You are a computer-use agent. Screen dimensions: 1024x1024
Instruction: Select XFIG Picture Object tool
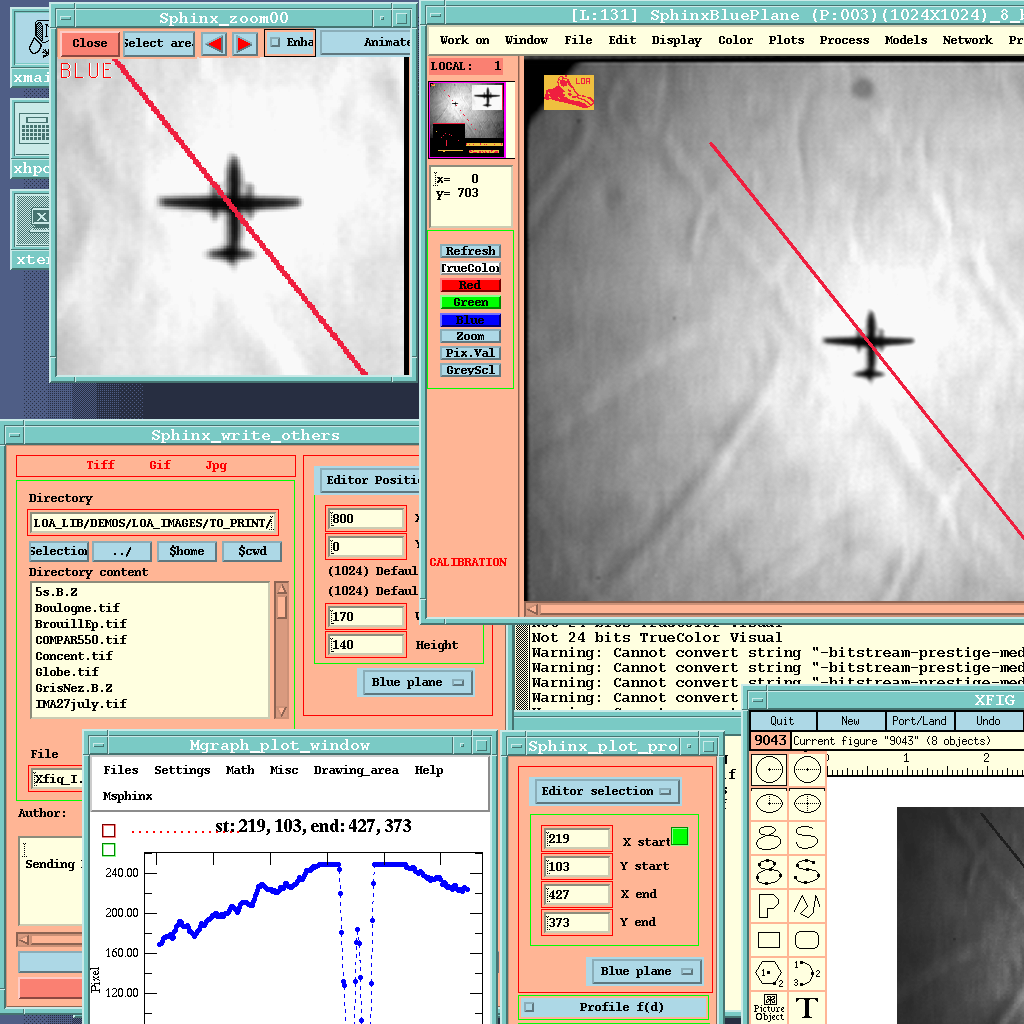[x=769, y=1007]
